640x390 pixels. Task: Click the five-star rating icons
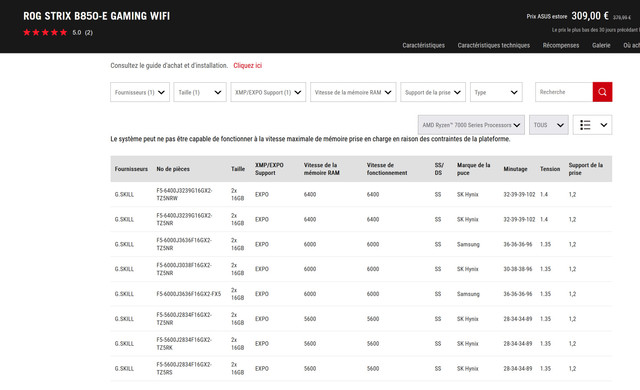pos(45,32)
